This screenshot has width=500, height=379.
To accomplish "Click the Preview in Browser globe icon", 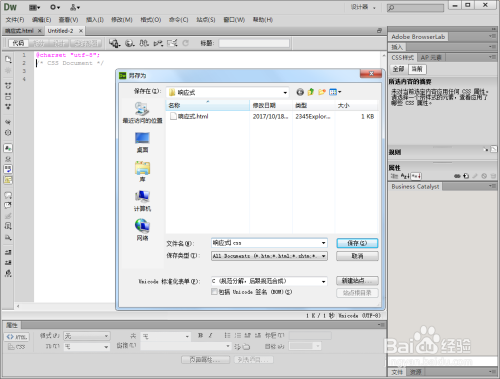I will (x=129, y=43).
